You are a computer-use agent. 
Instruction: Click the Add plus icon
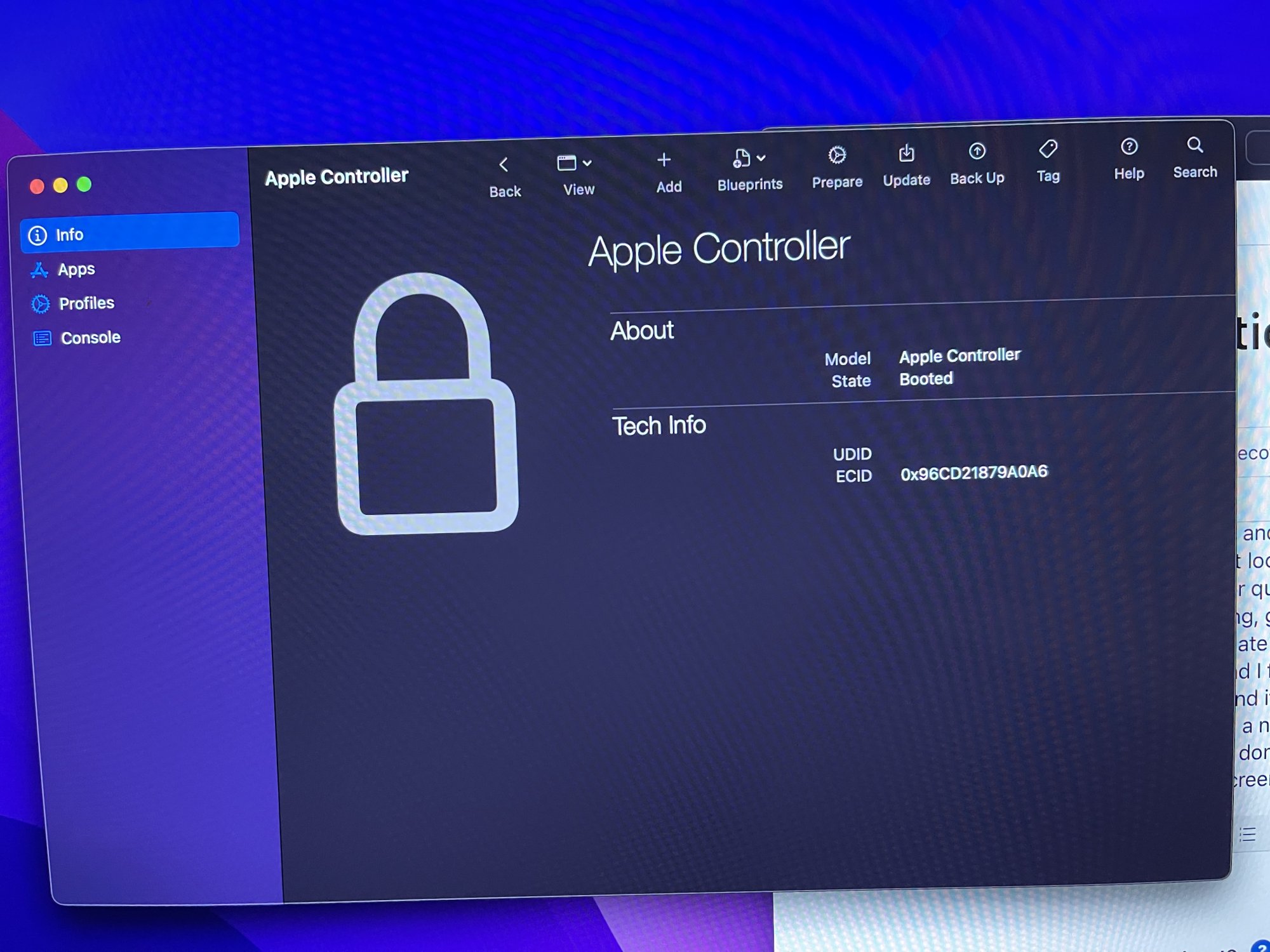(x=664, y=161)
